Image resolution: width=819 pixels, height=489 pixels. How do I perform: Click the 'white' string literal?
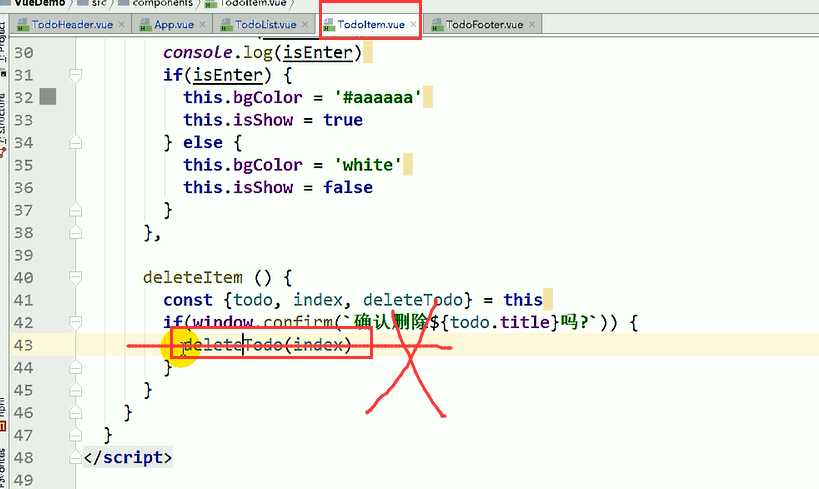pyautogui.click(x=368, y=165)
